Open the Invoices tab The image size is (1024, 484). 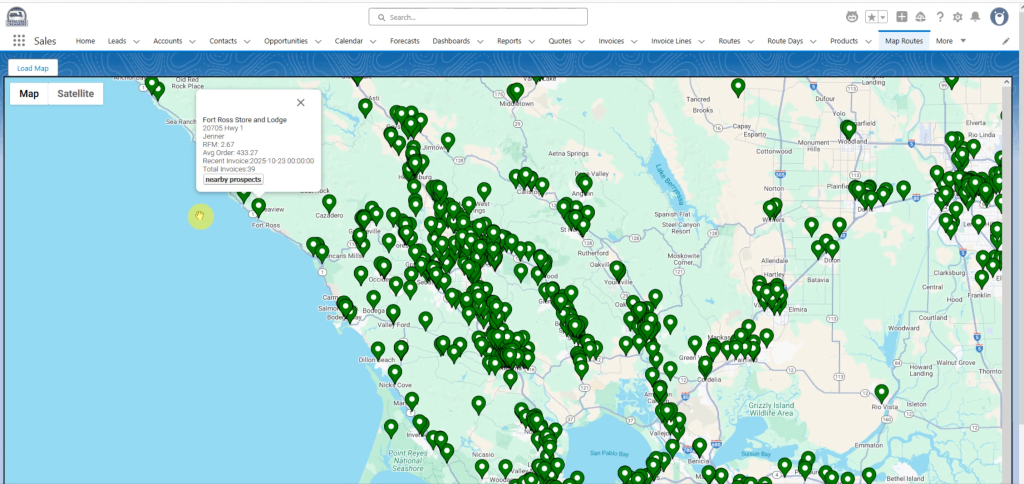point(611,40)
